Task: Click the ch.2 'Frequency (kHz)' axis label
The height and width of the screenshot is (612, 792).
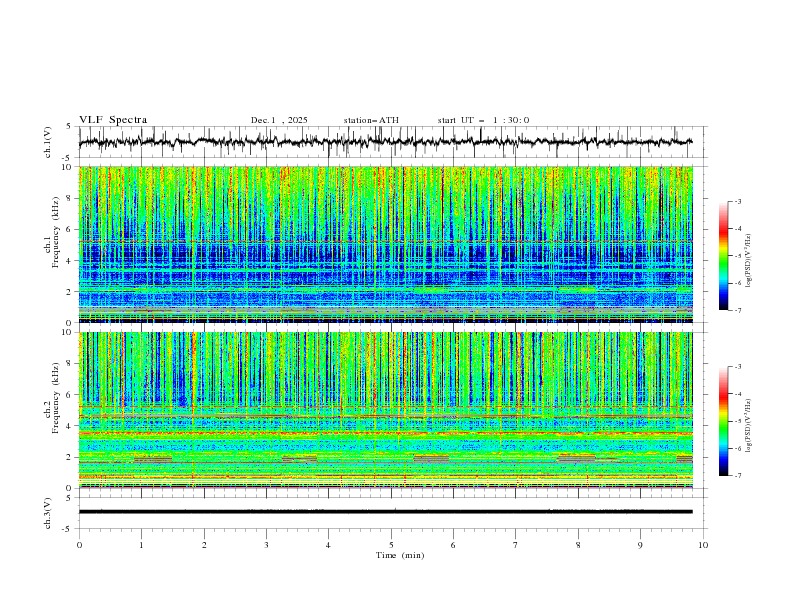Action: point(56,398)
